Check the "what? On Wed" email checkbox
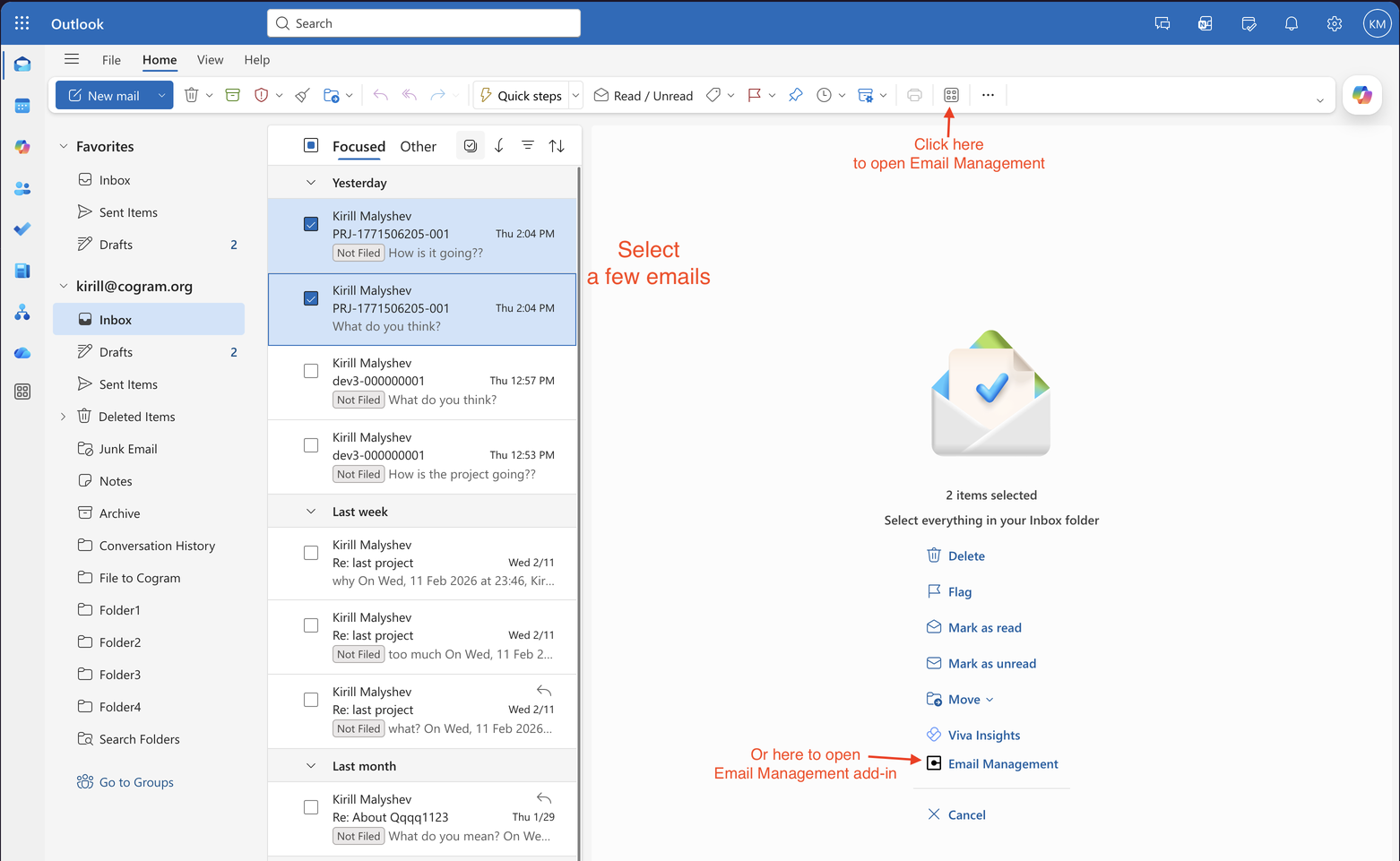Screen dimensions: 1400x861 pos(311,700)
